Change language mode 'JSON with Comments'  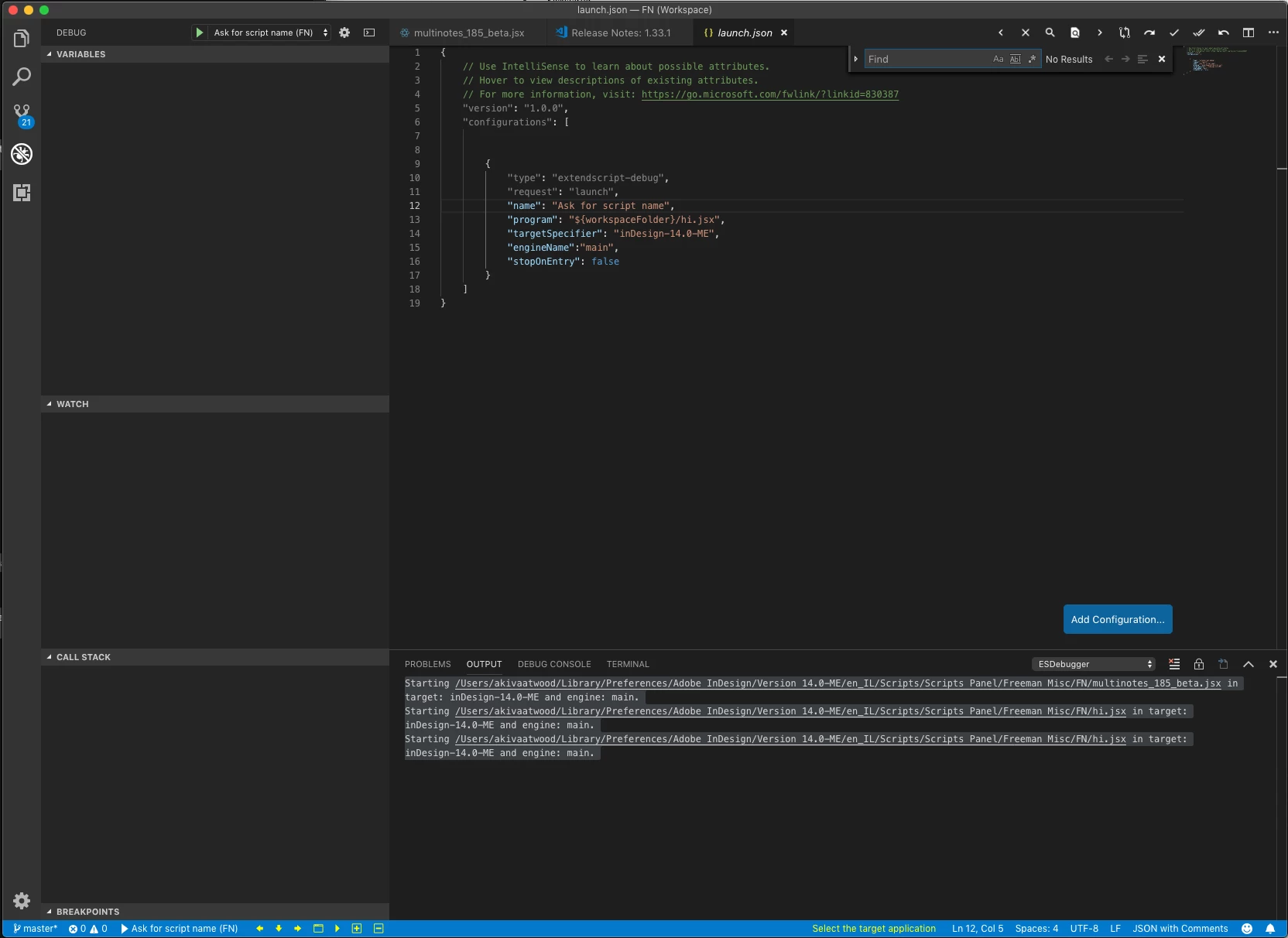pyautogui.click(x=1180, y=929)
